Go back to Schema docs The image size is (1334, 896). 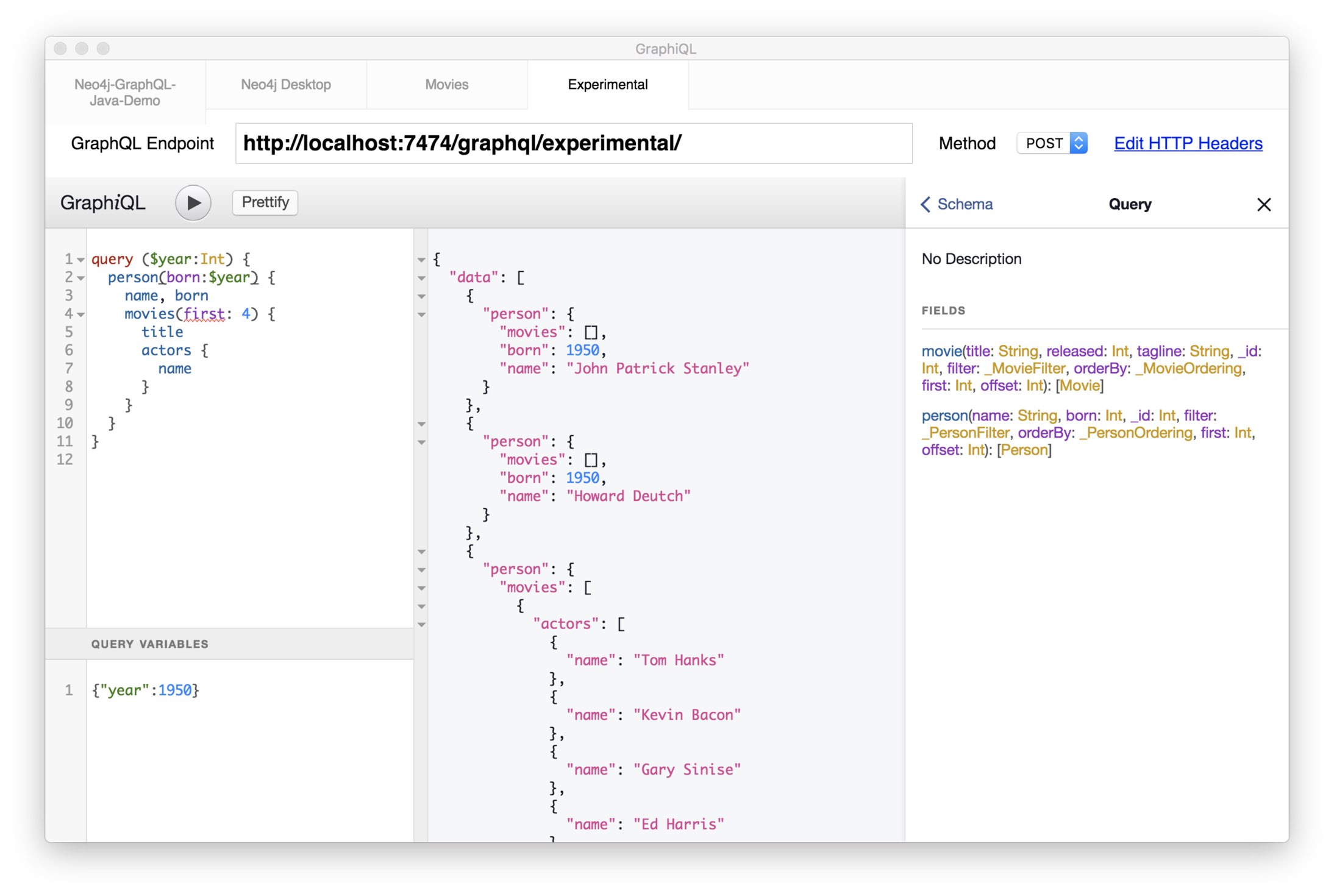point(957,204)
